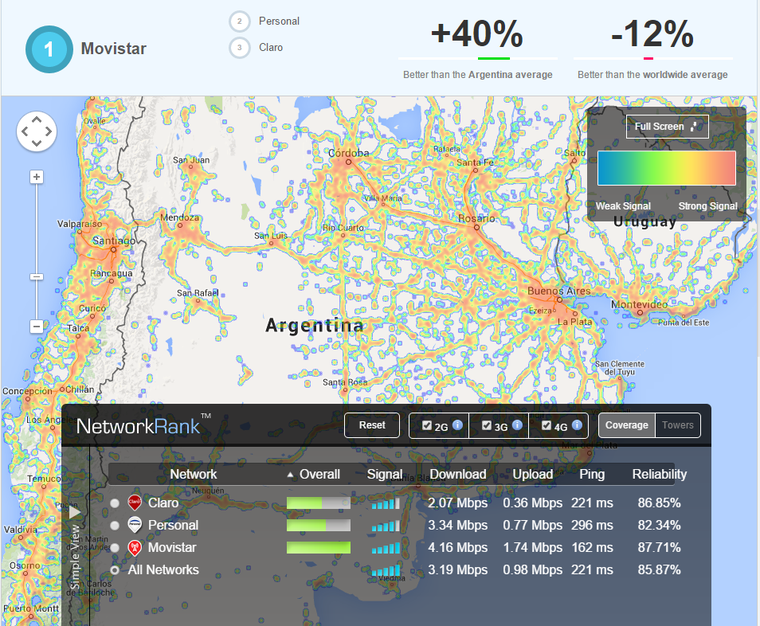Zoom in with the plus button
Image resolution: width=760 pixels, height=626 pixels.
pyautogui.click(x=36, y=177)
